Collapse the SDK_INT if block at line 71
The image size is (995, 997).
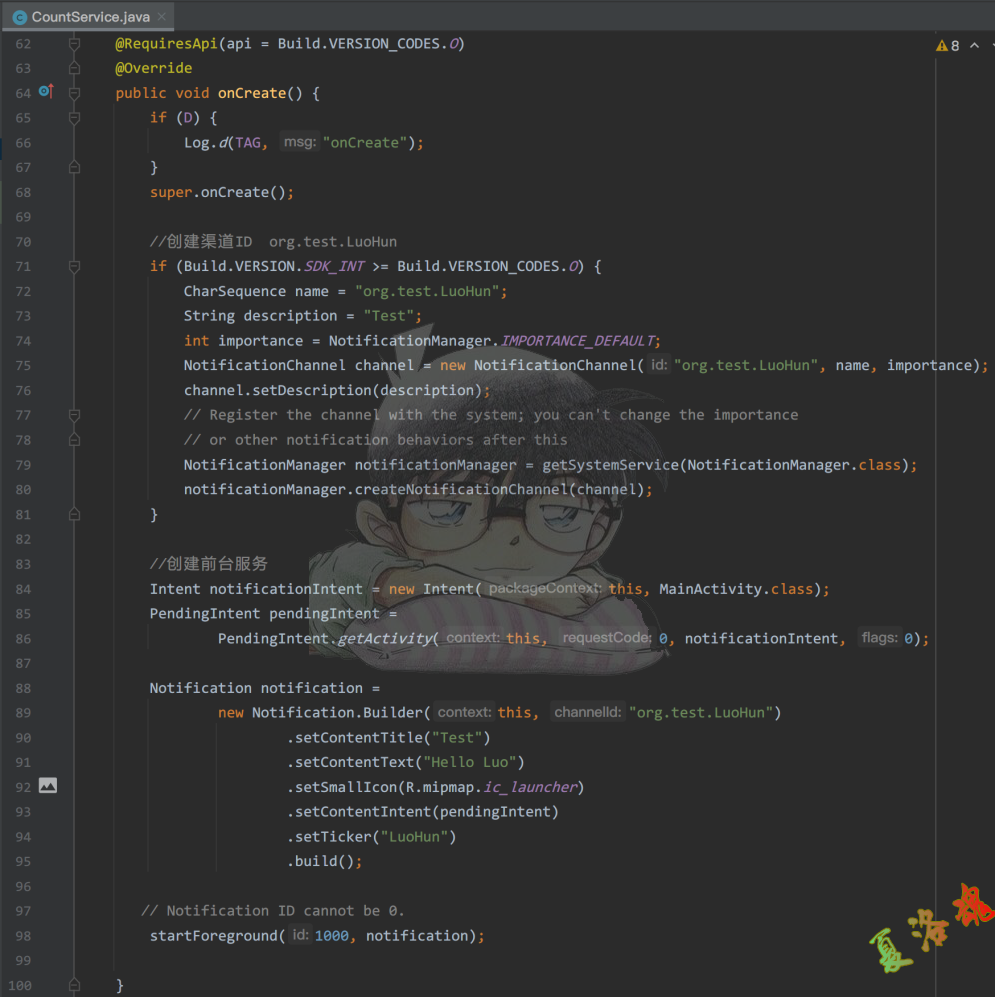tap(74, 267)
